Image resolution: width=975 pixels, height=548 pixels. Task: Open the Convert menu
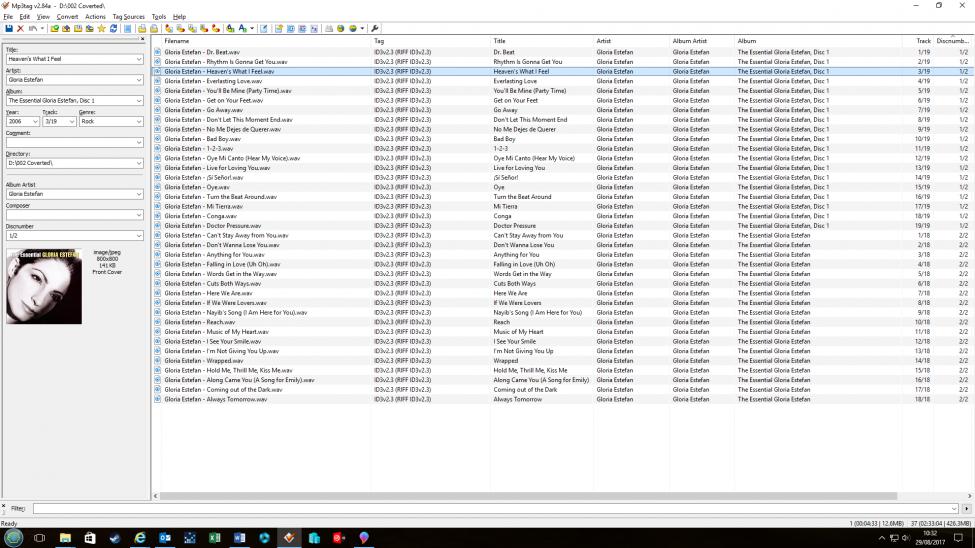(x=67, y=17)
